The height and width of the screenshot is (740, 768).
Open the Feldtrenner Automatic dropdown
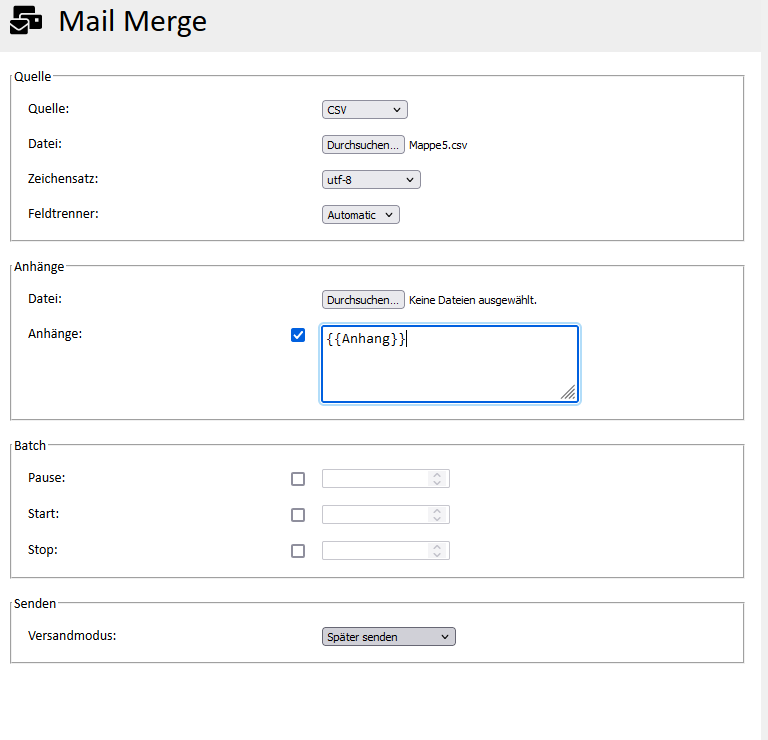point(360,215)
